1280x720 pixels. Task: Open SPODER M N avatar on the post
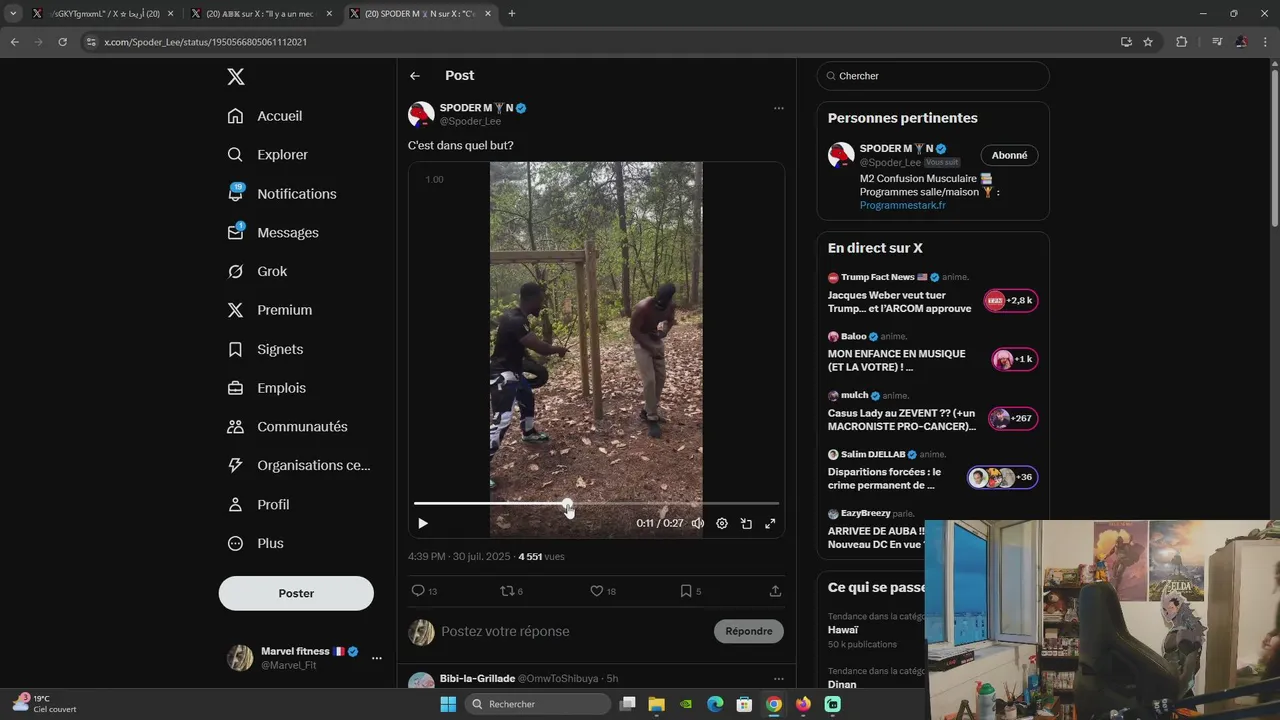coord(421,114)
